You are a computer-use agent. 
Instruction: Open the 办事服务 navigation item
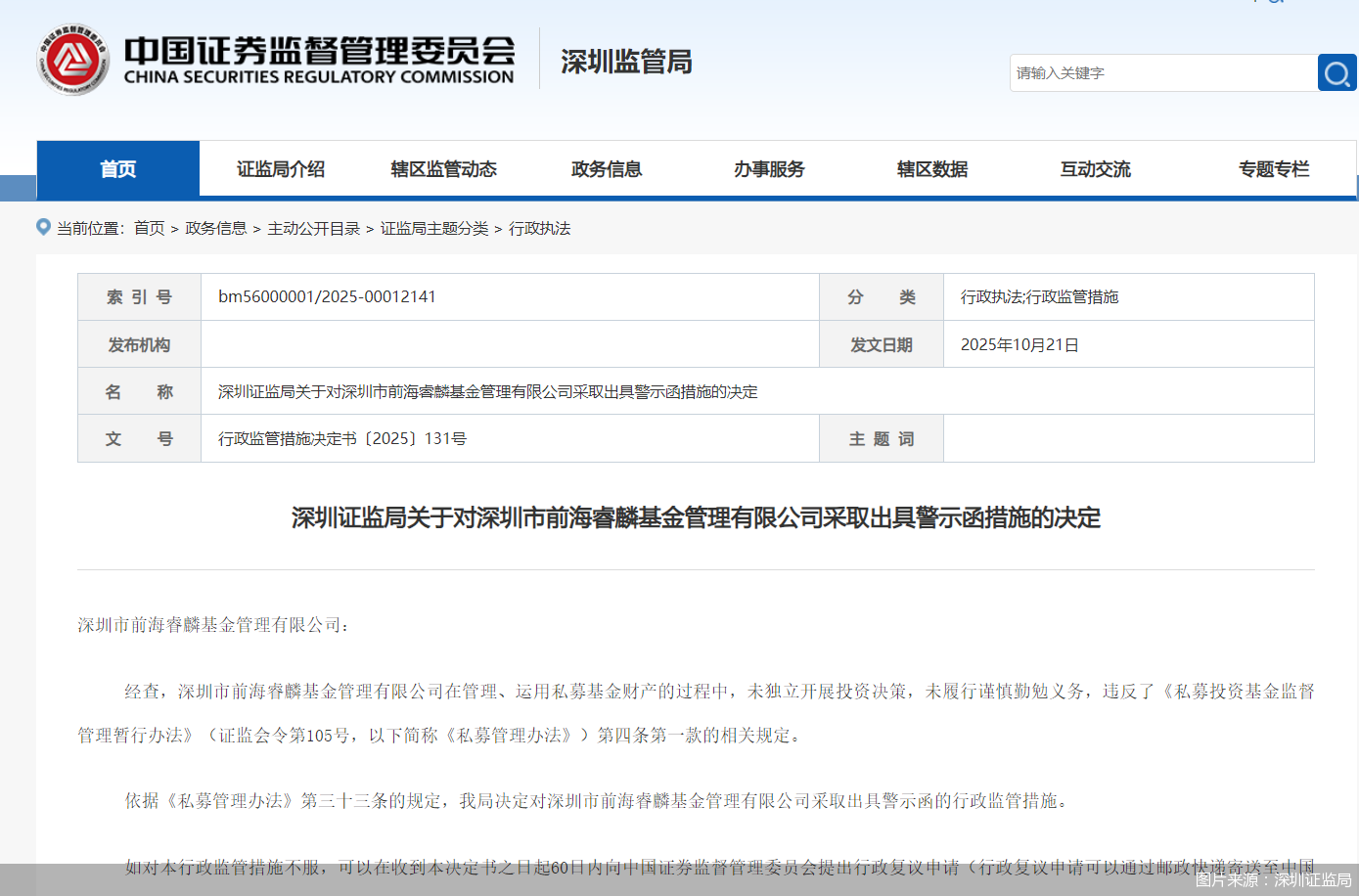click(x=769, y=169)
